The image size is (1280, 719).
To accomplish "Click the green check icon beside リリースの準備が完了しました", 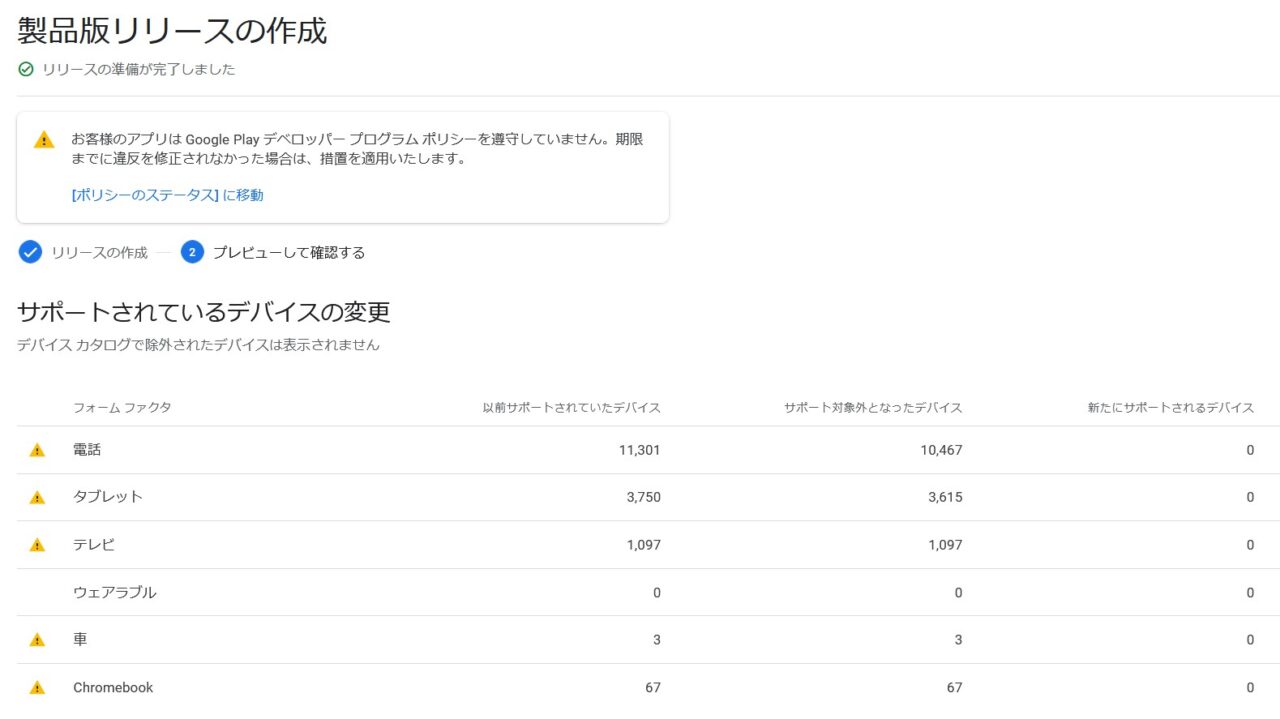I will click(x=25, y=69).
